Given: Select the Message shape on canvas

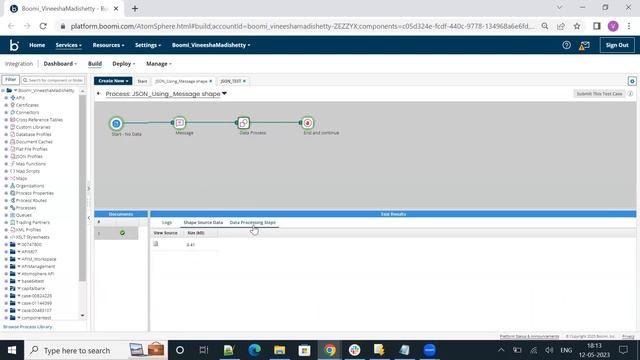Looking at the screenshot, I should (180, 123).
